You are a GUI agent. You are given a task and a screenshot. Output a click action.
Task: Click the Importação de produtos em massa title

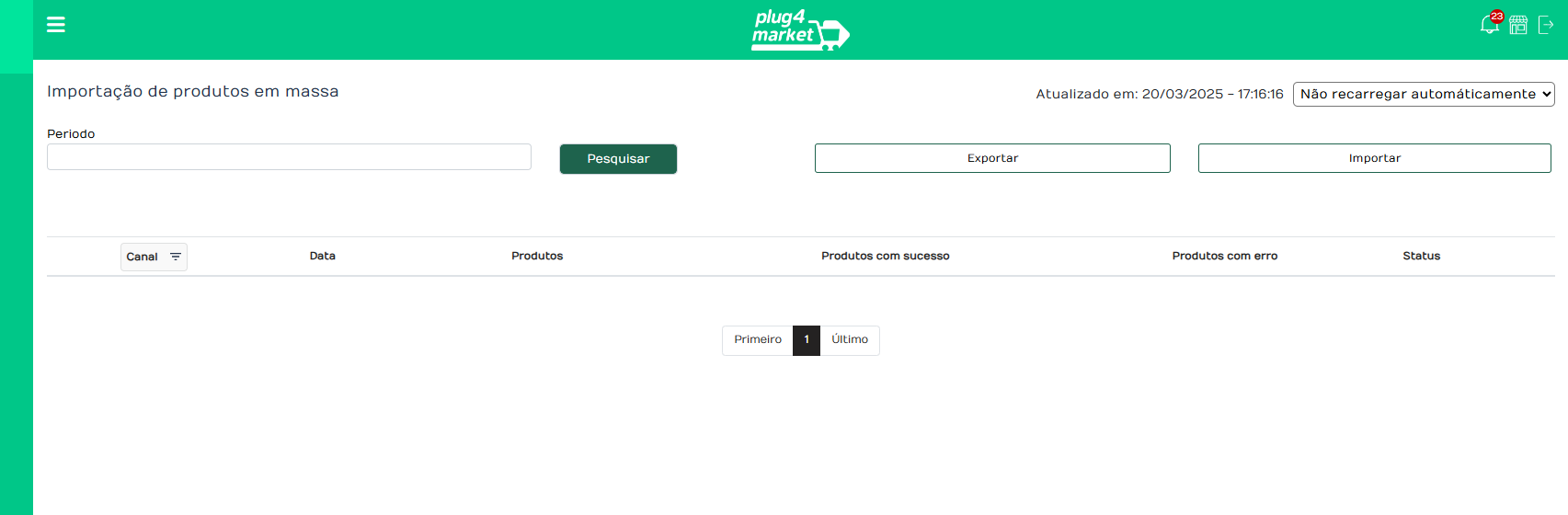point(193,91)
